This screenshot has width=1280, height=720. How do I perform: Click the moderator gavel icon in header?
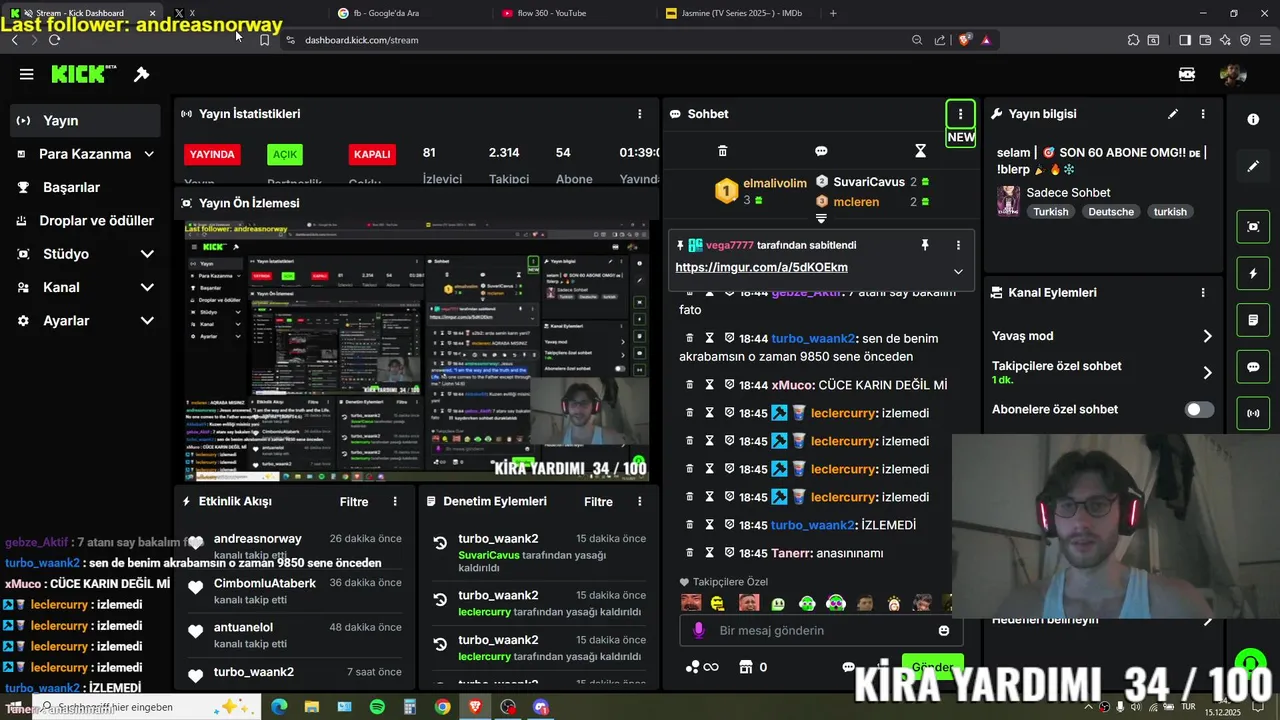pyautogui.click(x=142, y=74)
